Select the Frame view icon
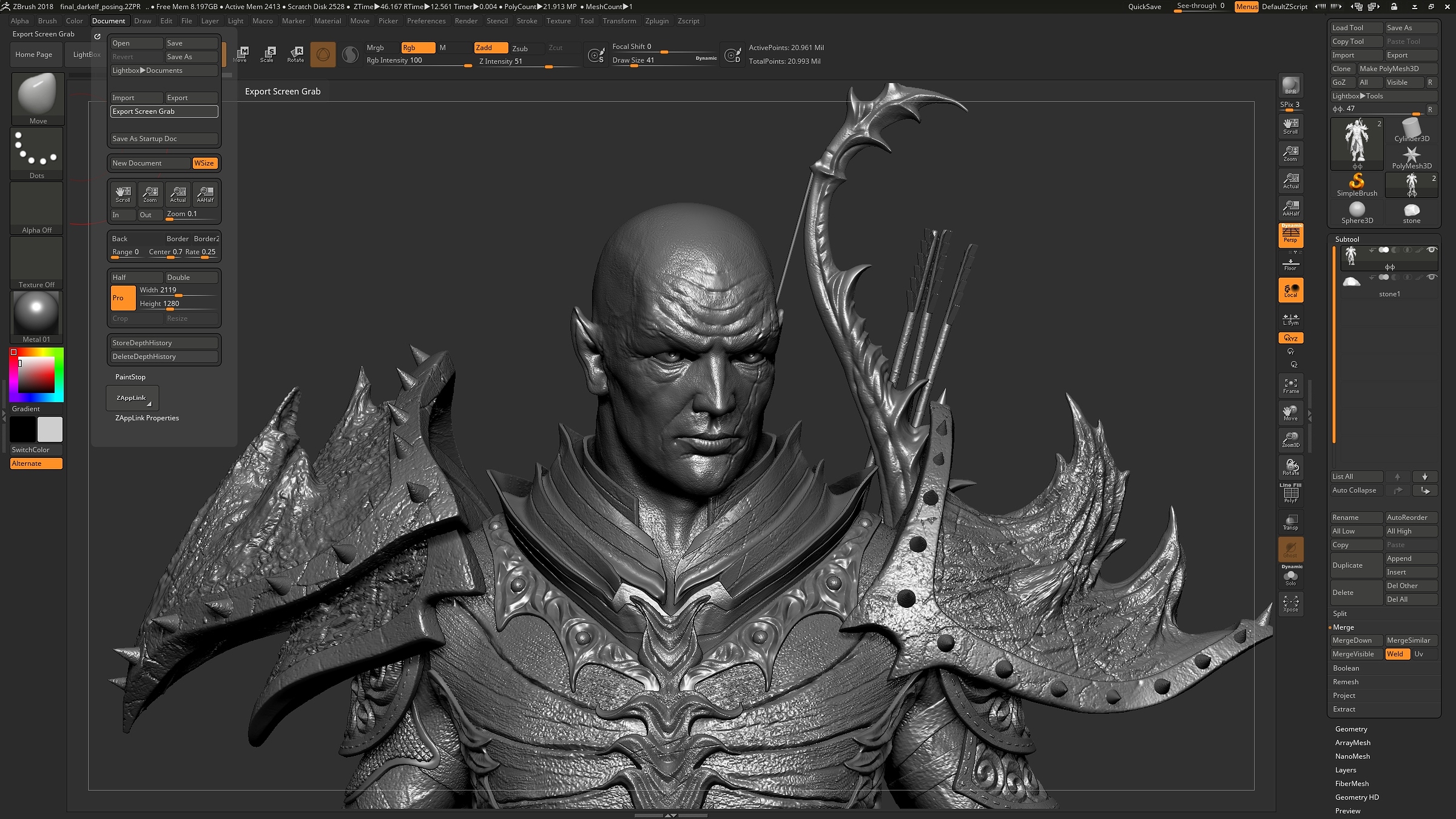This screenshot has height=819, width=1456. (1290, 385)
